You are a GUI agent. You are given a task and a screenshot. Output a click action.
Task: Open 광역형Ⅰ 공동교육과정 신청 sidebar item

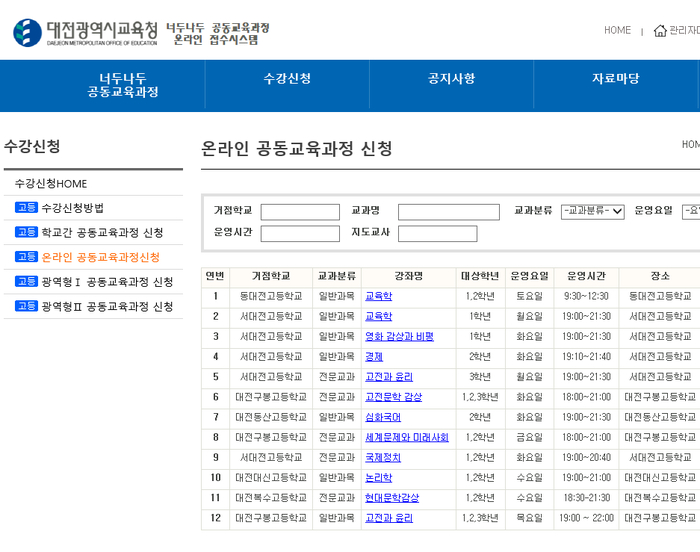pos(107,282)
